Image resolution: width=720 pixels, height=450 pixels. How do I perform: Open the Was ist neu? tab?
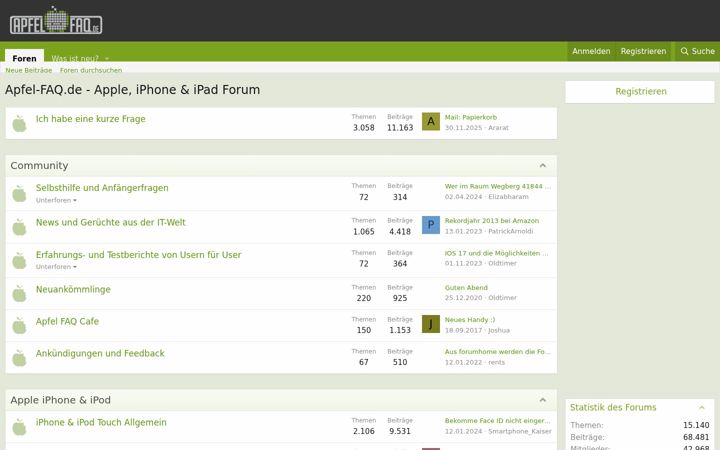(x=75, y=58)
